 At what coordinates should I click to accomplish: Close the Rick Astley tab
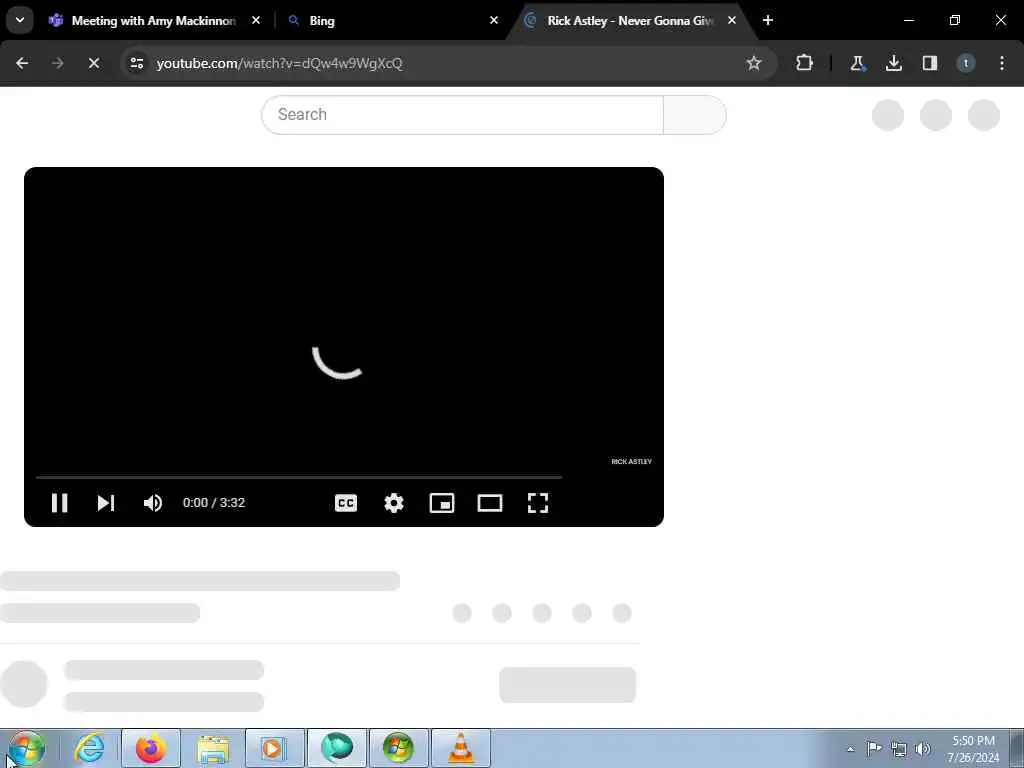[x=731, y=21]
